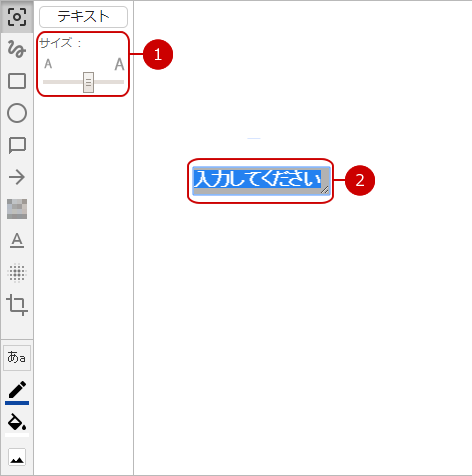
Task: Choose the ellipse shape tool
Action: [17, 113]
